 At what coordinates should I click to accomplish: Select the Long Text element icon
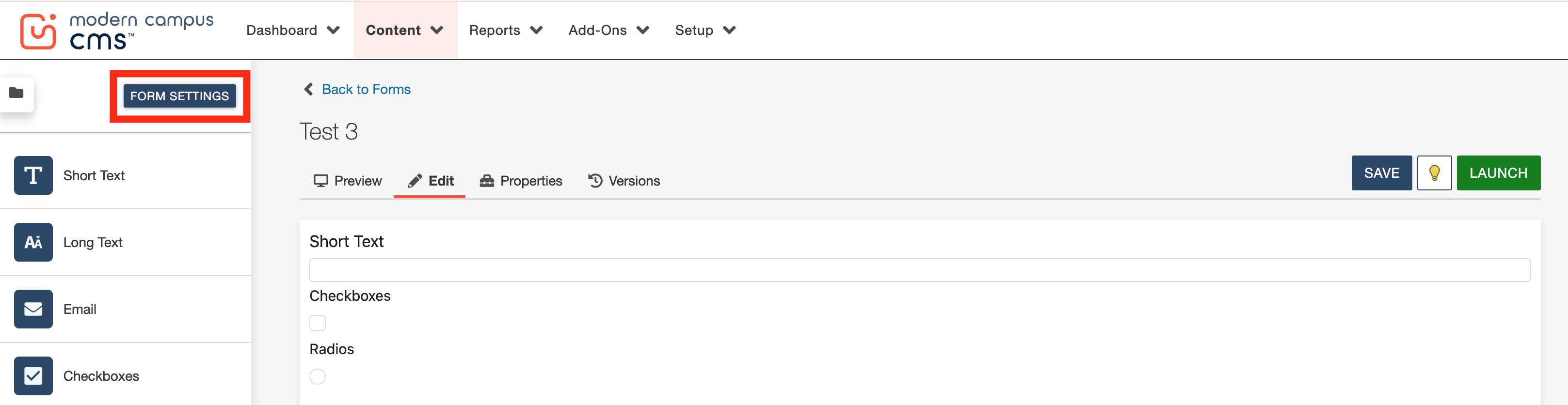tap(33, 243)
